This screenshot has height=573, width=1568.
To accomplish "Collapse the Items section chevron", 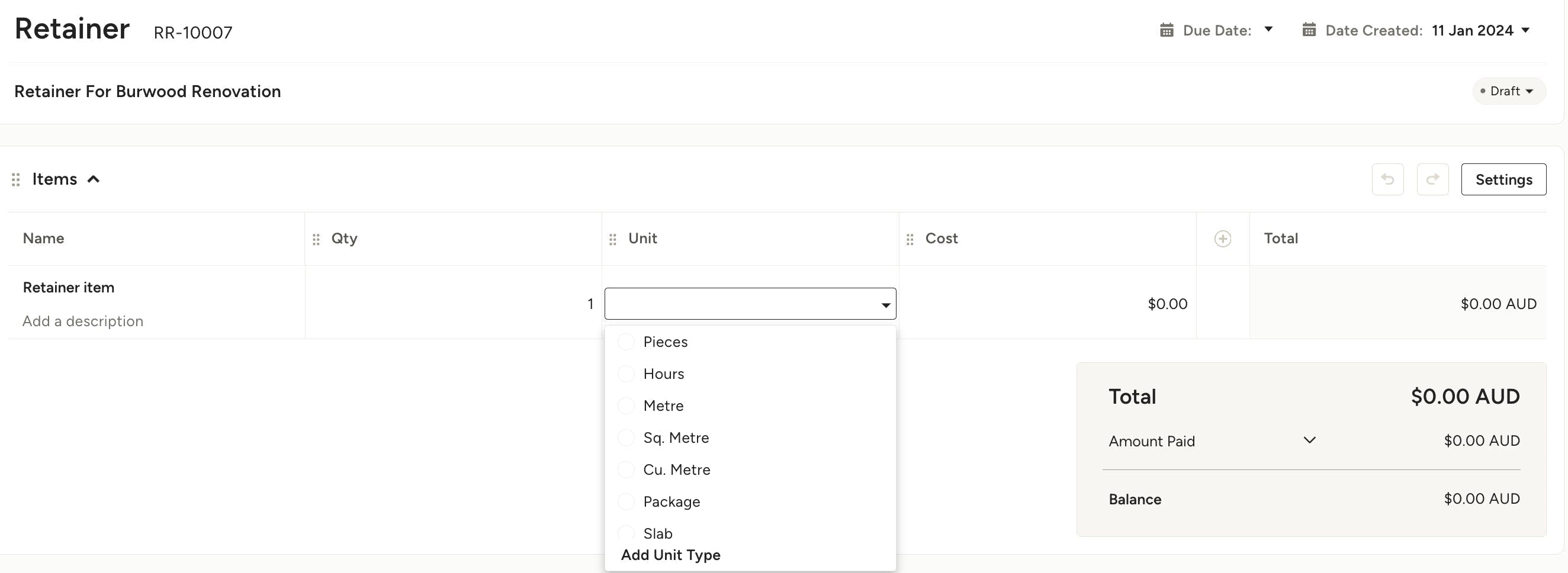I will [x=93, y=179].
